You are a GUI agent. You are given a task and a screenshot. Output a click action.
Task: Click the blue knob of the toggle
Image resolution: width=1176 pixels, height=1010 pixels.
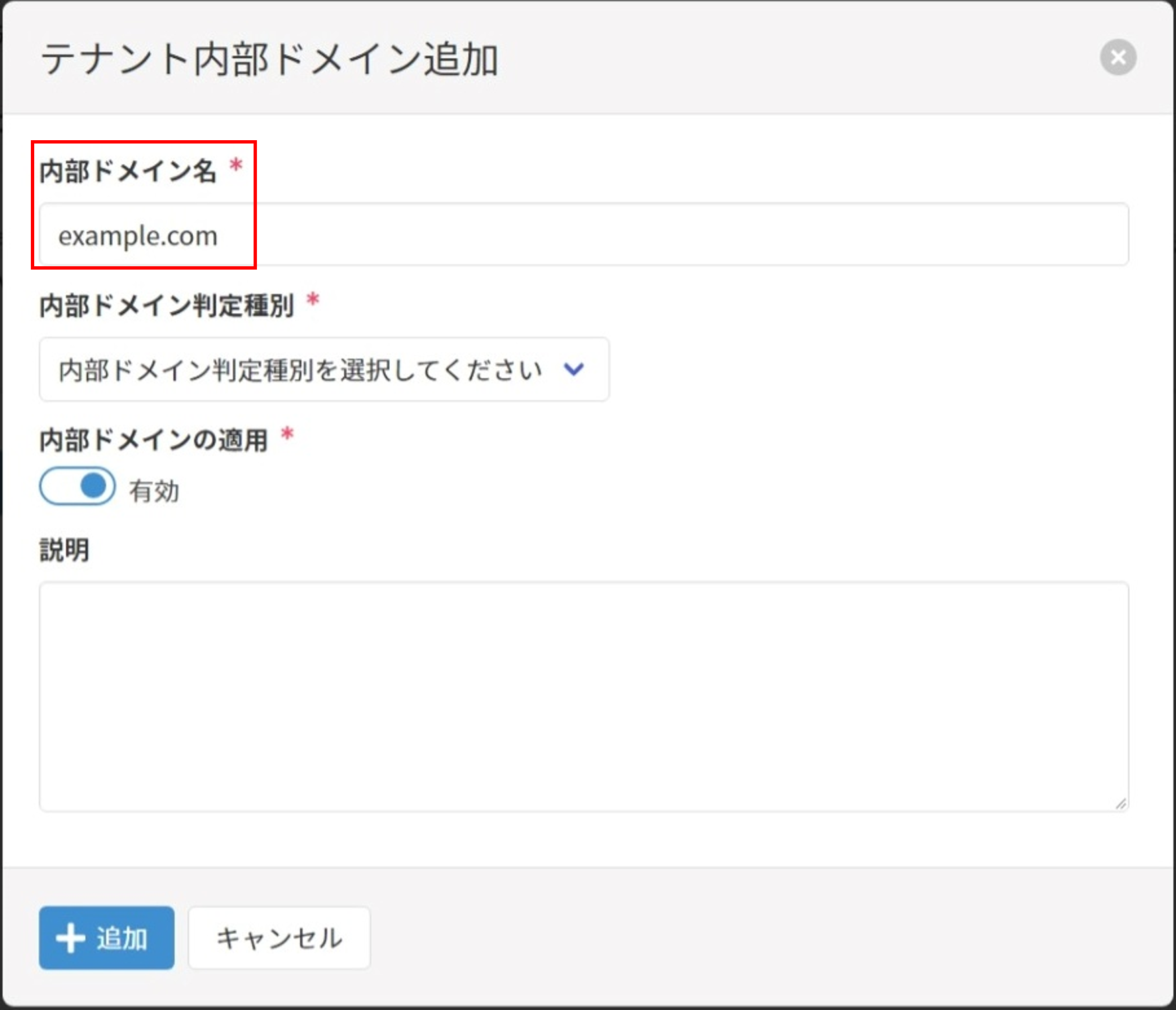click(93, 486)
